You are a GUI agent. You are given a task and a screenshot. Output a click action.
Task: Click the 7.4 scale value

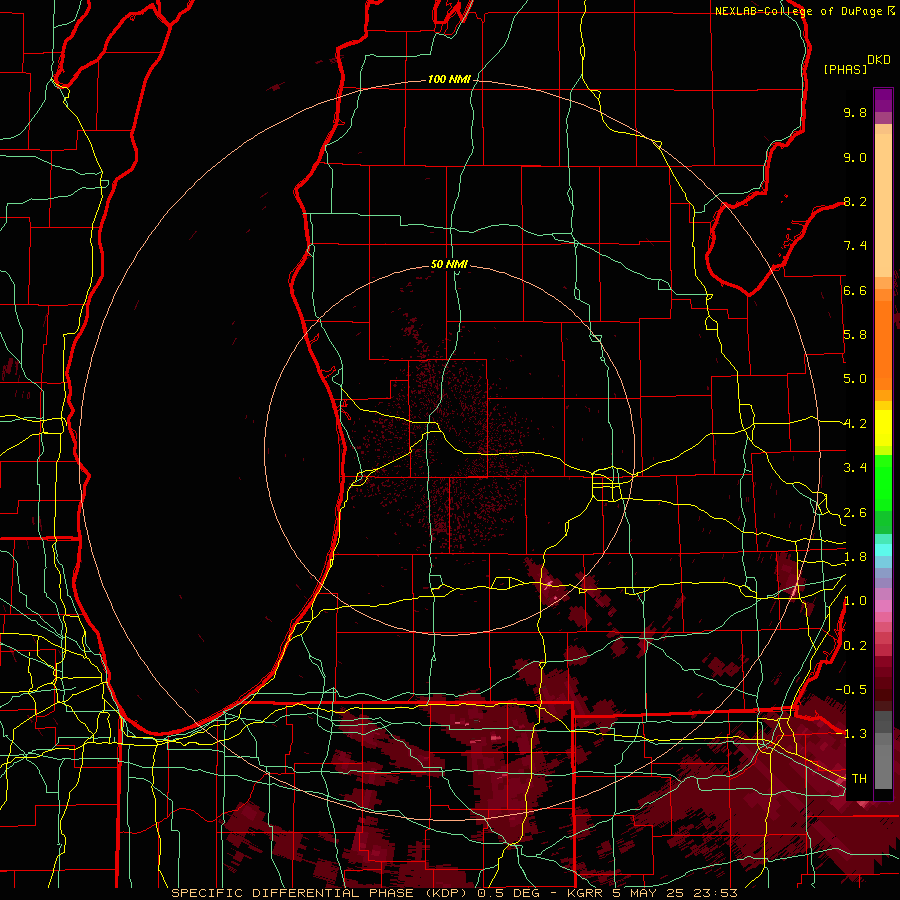(855, 246)
